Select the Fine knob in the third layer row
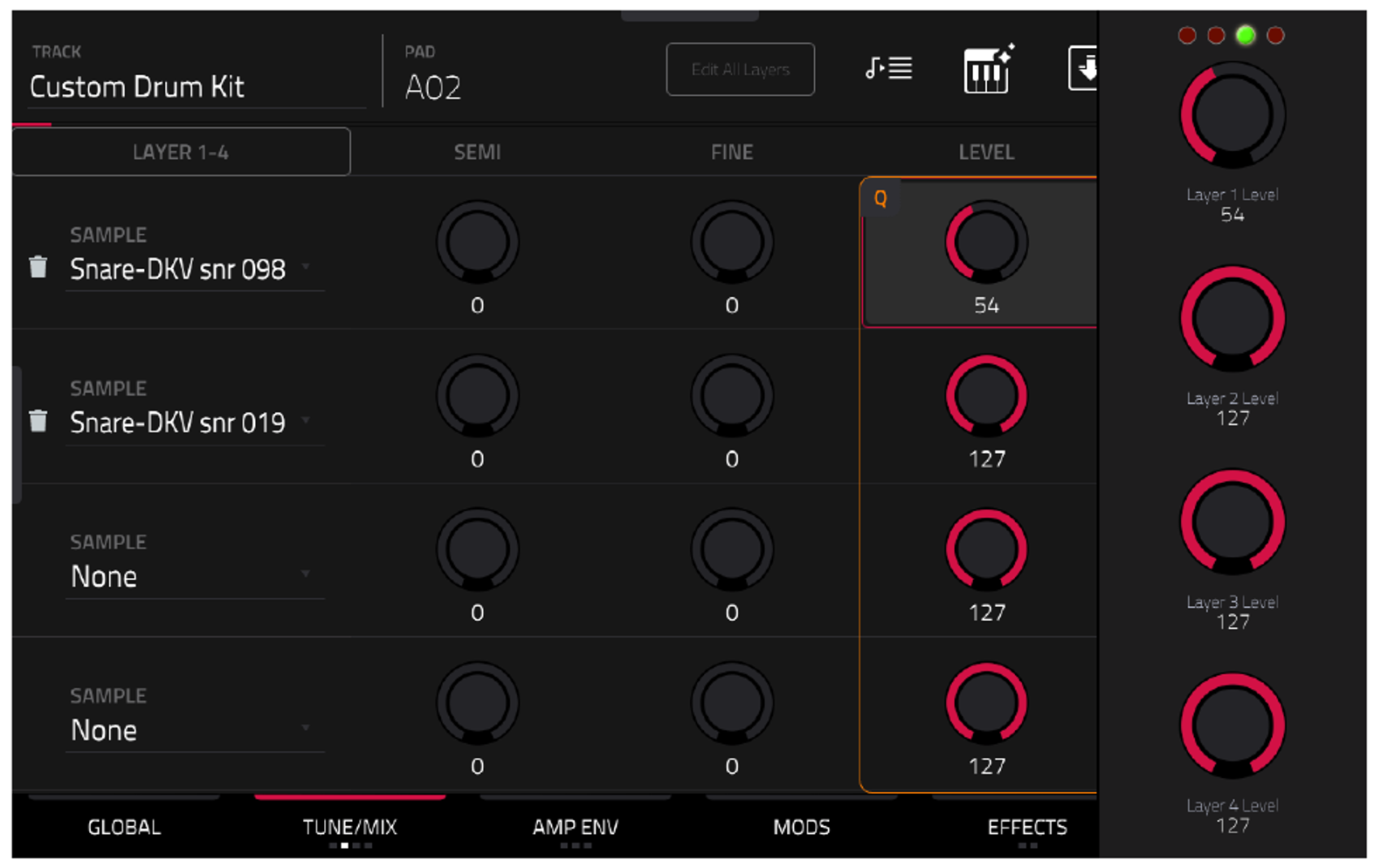The height and width of the screenshot is (868, 1374). pos(732,549)
